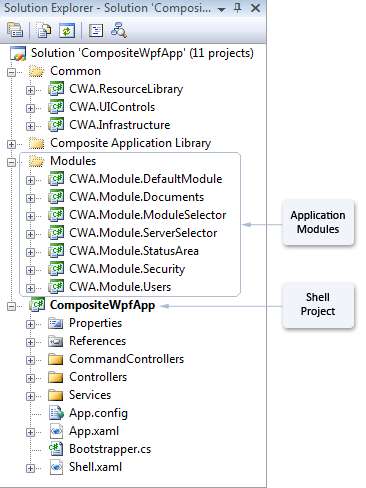
Task: Select the CommandControllers folder
Action: pyautogui.click(x=127, y=359)
